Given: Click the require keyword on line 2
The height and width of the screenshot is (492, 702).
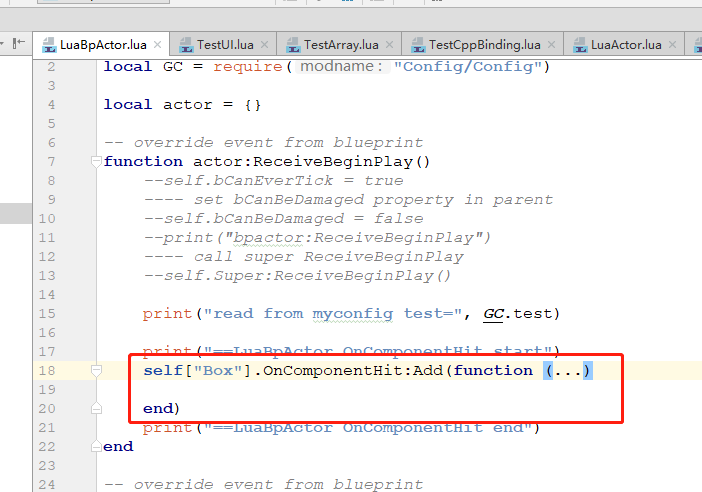Looking at the screenshot, I should point(248,67).
